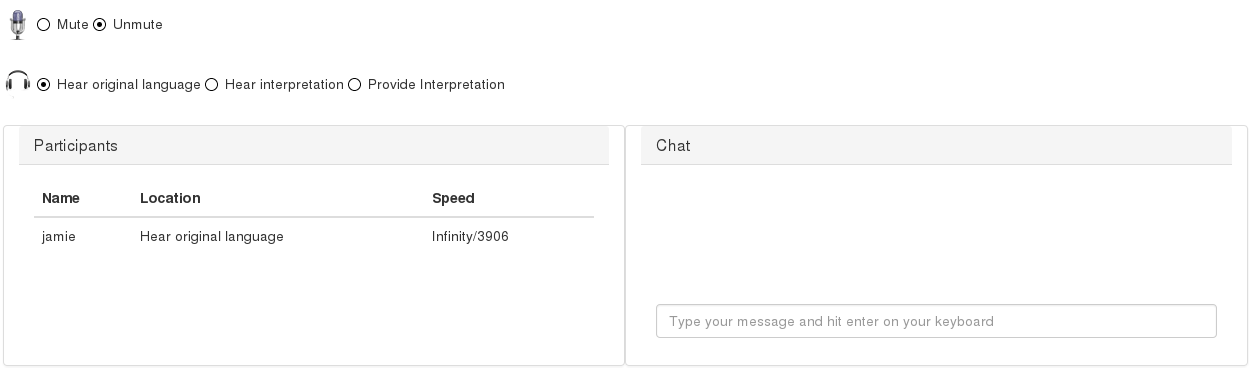The width and height of the screenshot is (1249, 382).
Task: Switch to Hear interpretation mode
Action: tap(211, 85)
